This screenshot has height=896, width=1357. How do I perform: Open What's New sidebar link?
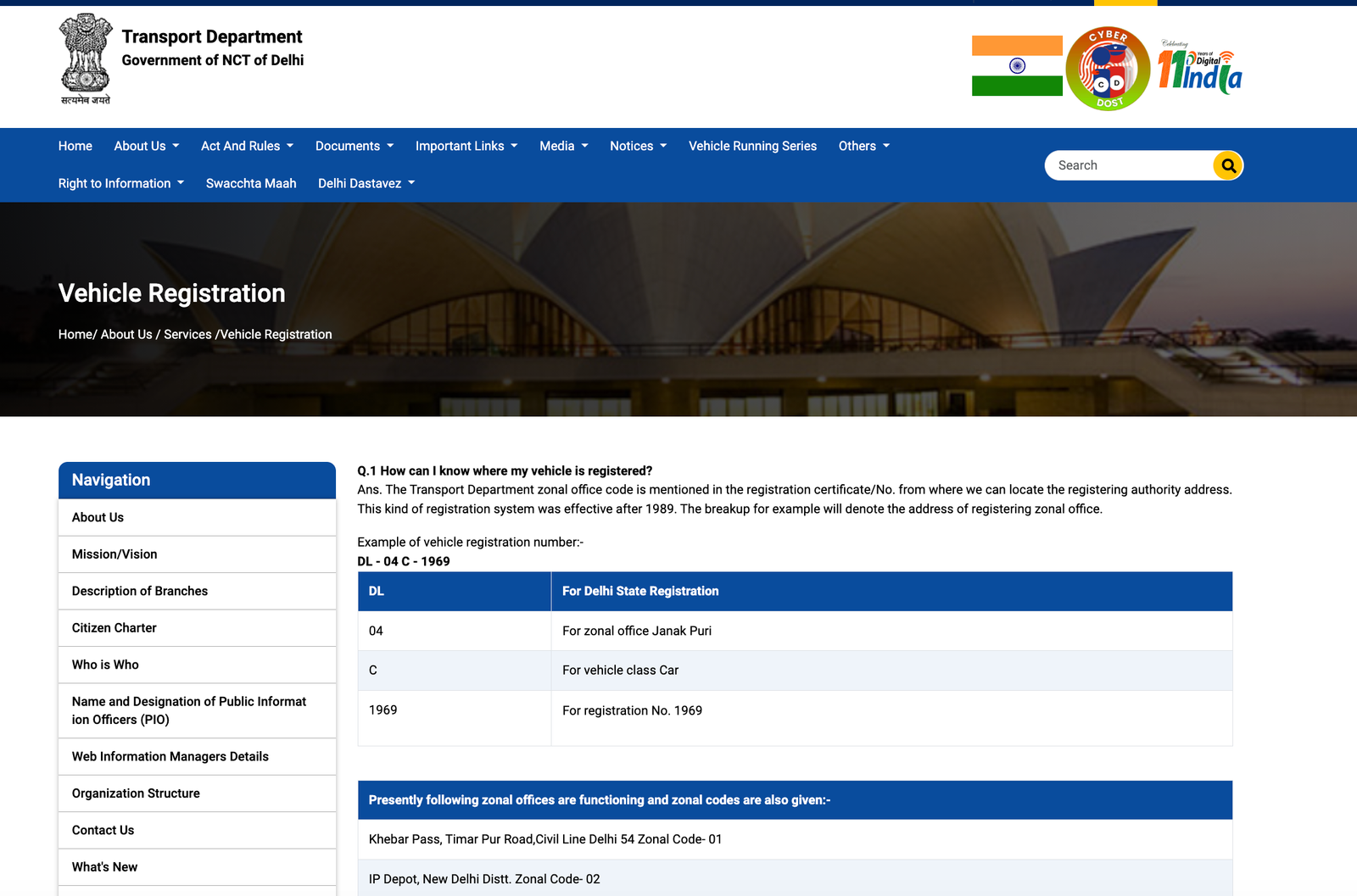(197, 867)
